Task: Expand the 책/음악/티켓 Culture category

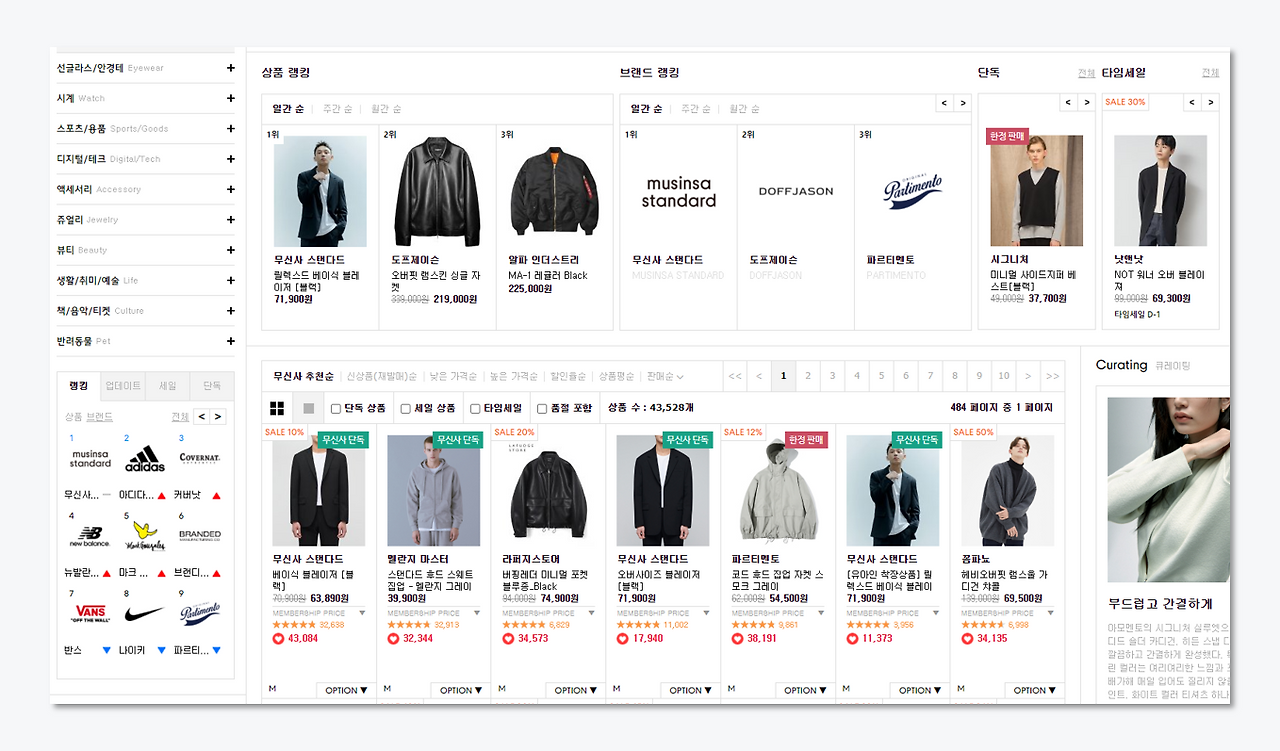Action: click(230, 310)
